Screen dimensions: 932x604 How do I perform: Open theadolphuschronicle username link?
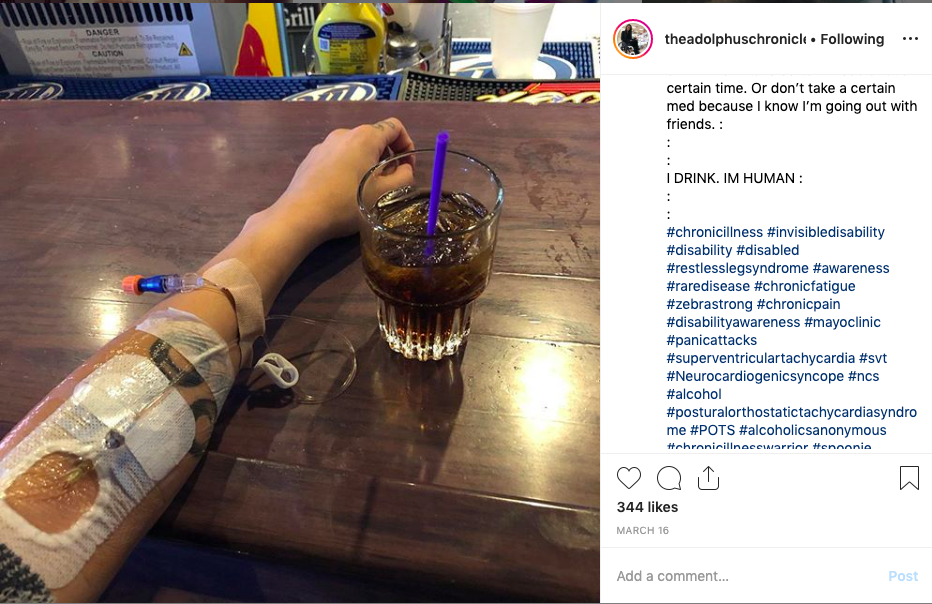735,39
